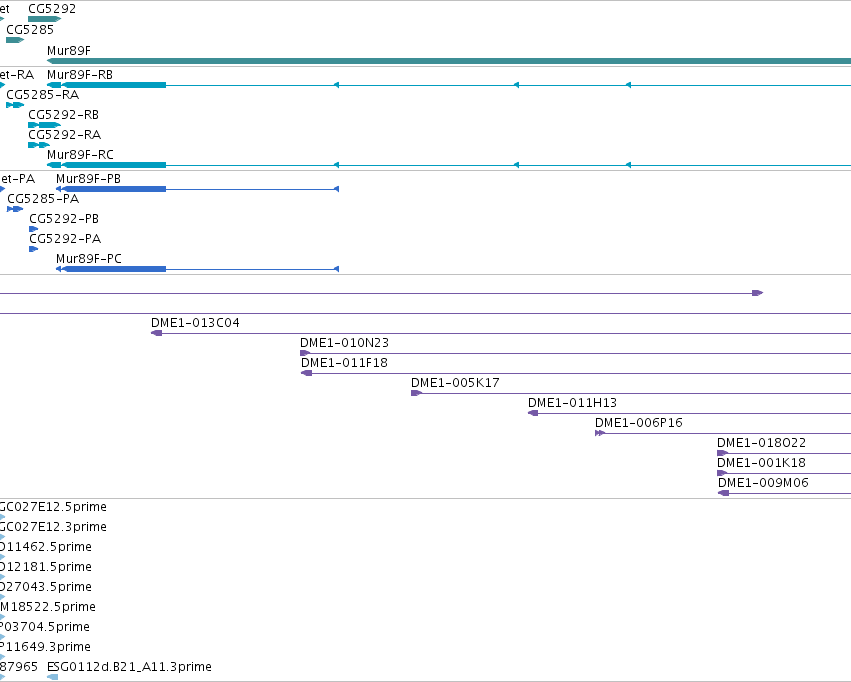Viewport: 851px width, 682px height.
Task: Click the DME1-001K18 clone label
Action: [x=761, y=463]
